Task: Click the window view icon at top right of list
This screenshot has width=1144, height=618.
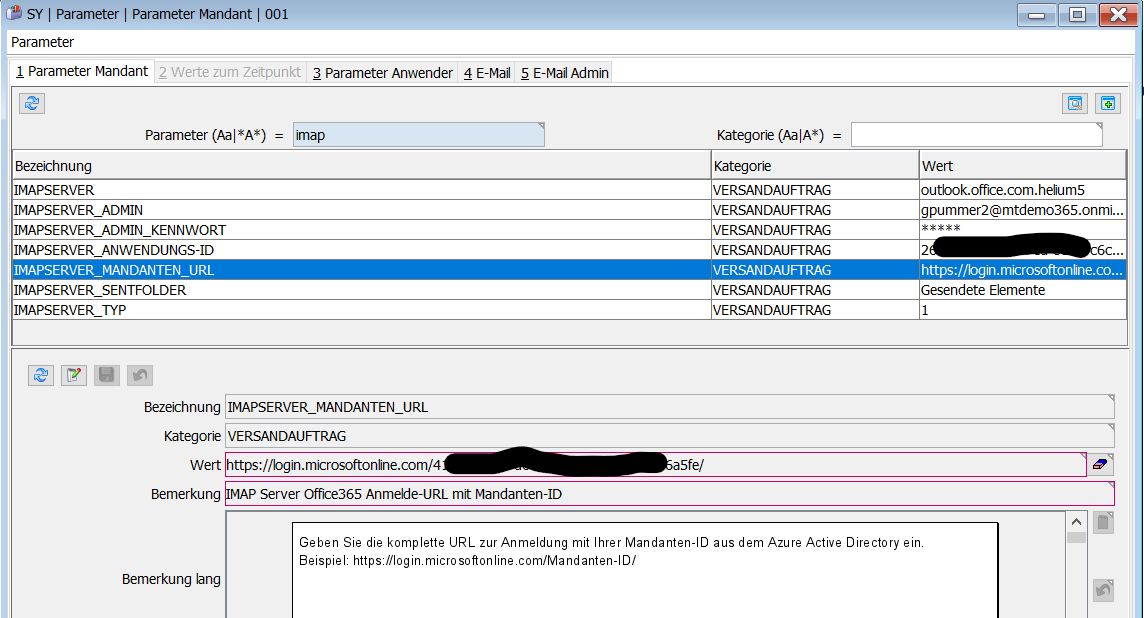Action: pyautogui.click(x=1075, y=103)
